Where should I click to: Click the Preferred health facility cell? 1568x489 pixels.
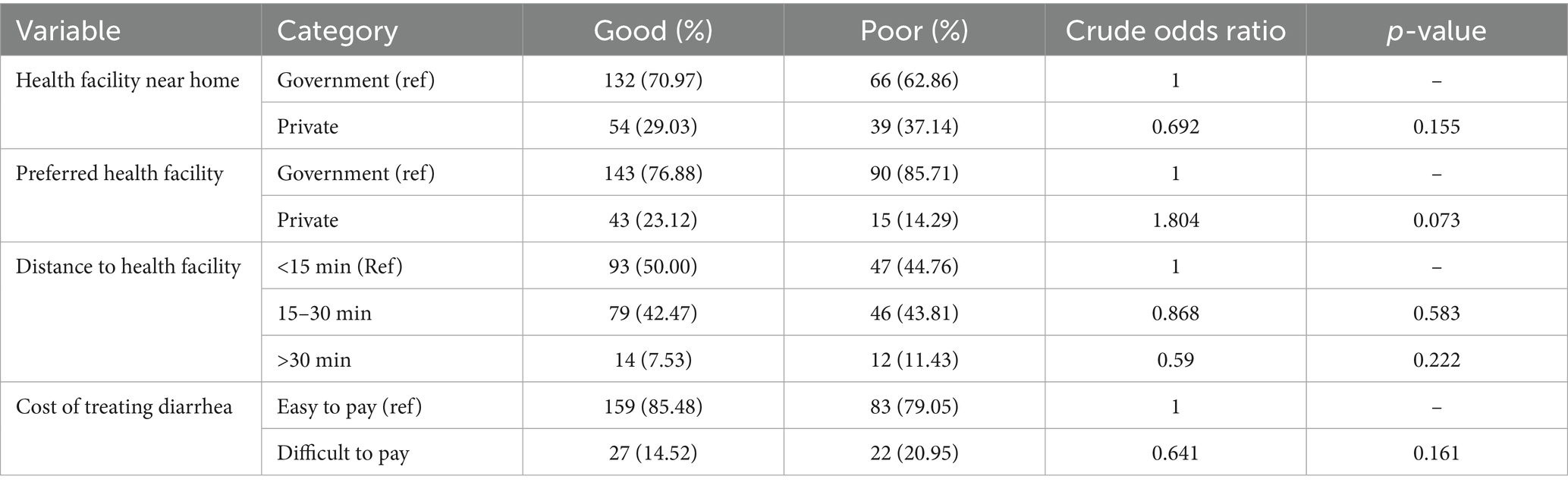tap(120, 174)
